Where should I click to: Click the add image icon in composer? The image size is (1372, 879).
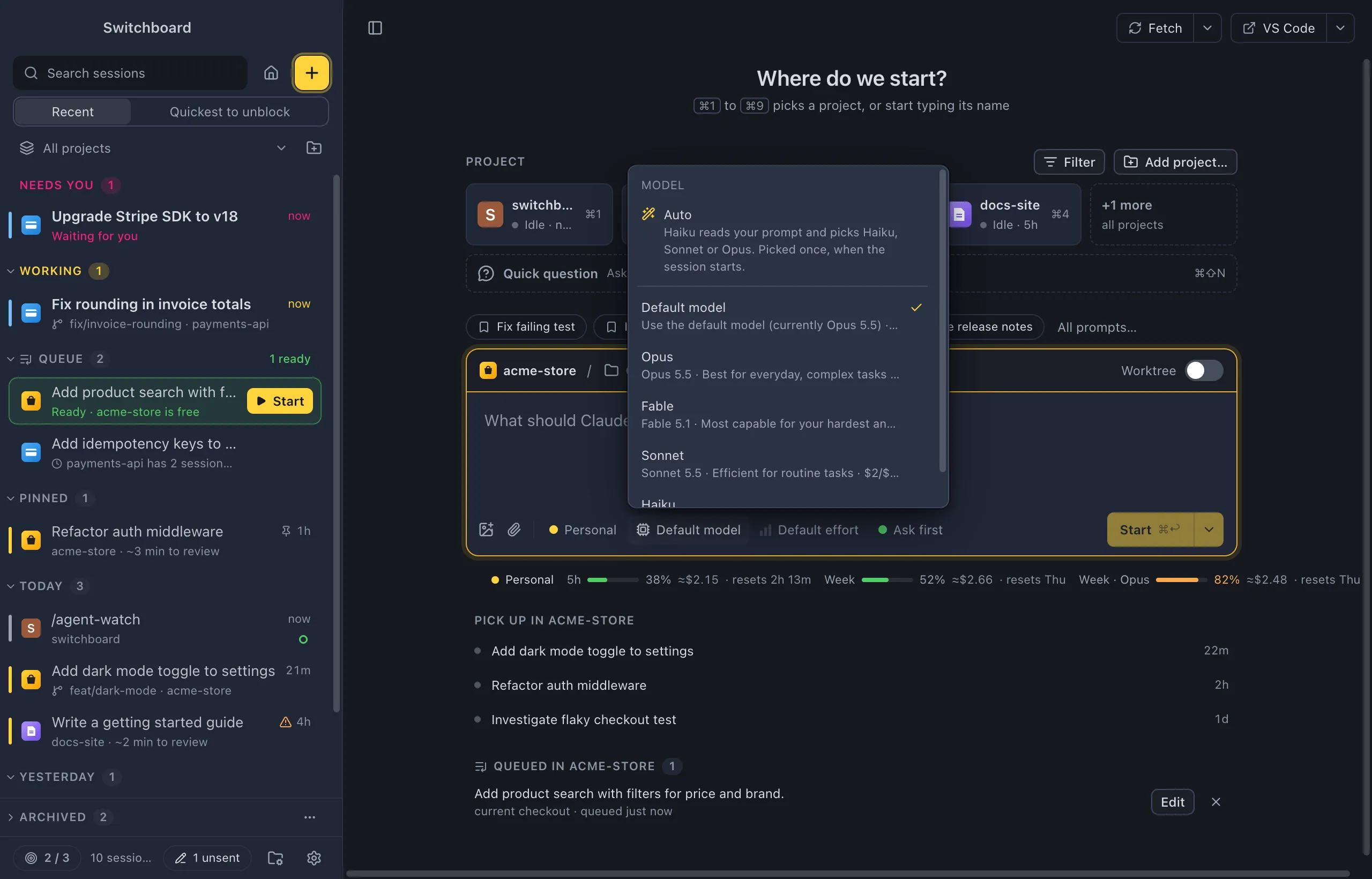click(x=486, y=530)
